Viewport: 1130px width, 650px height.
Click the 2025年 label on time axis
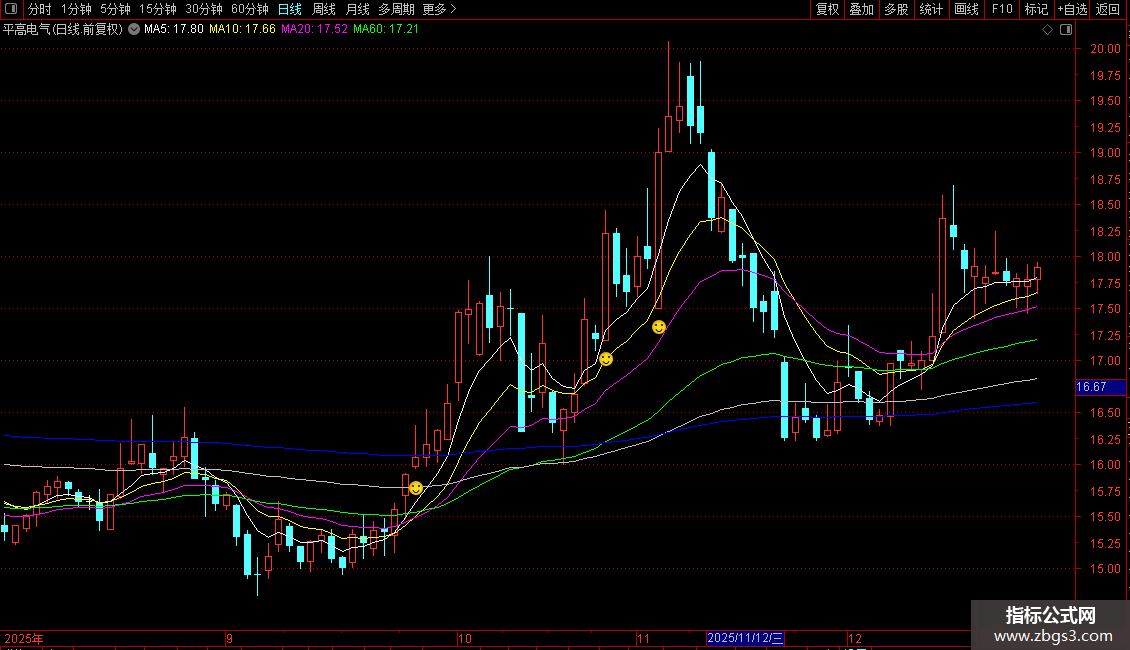coord(24,638)
